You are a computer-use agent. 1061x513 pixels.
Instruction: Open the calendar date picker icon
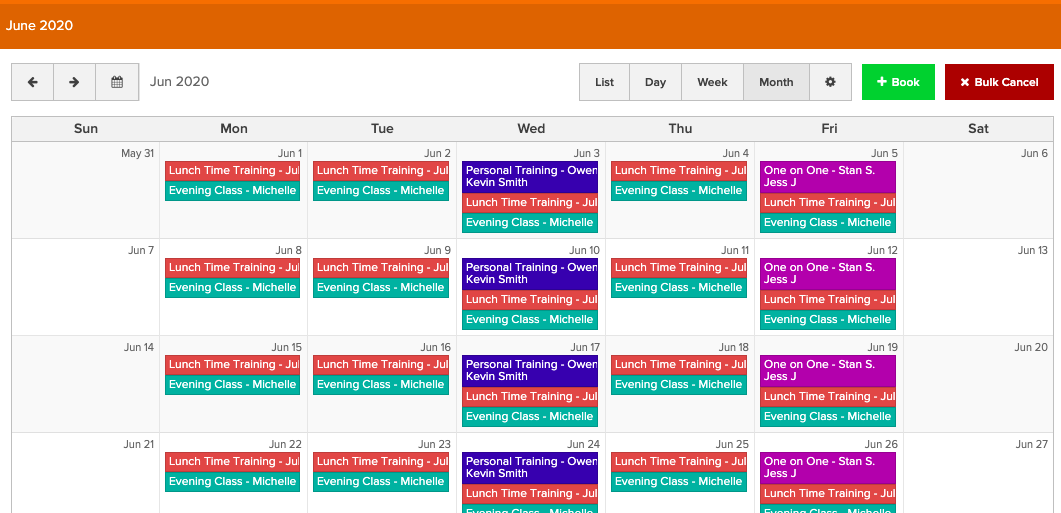click(117, 82)
